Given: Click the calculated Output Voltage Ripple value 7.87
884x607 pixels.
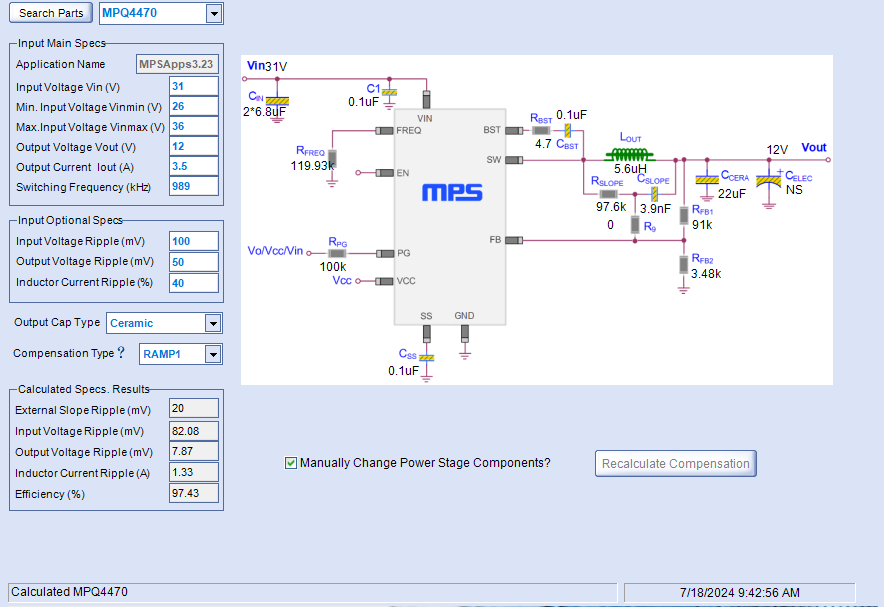Looking at the screenshot, I should click(193, 451).
